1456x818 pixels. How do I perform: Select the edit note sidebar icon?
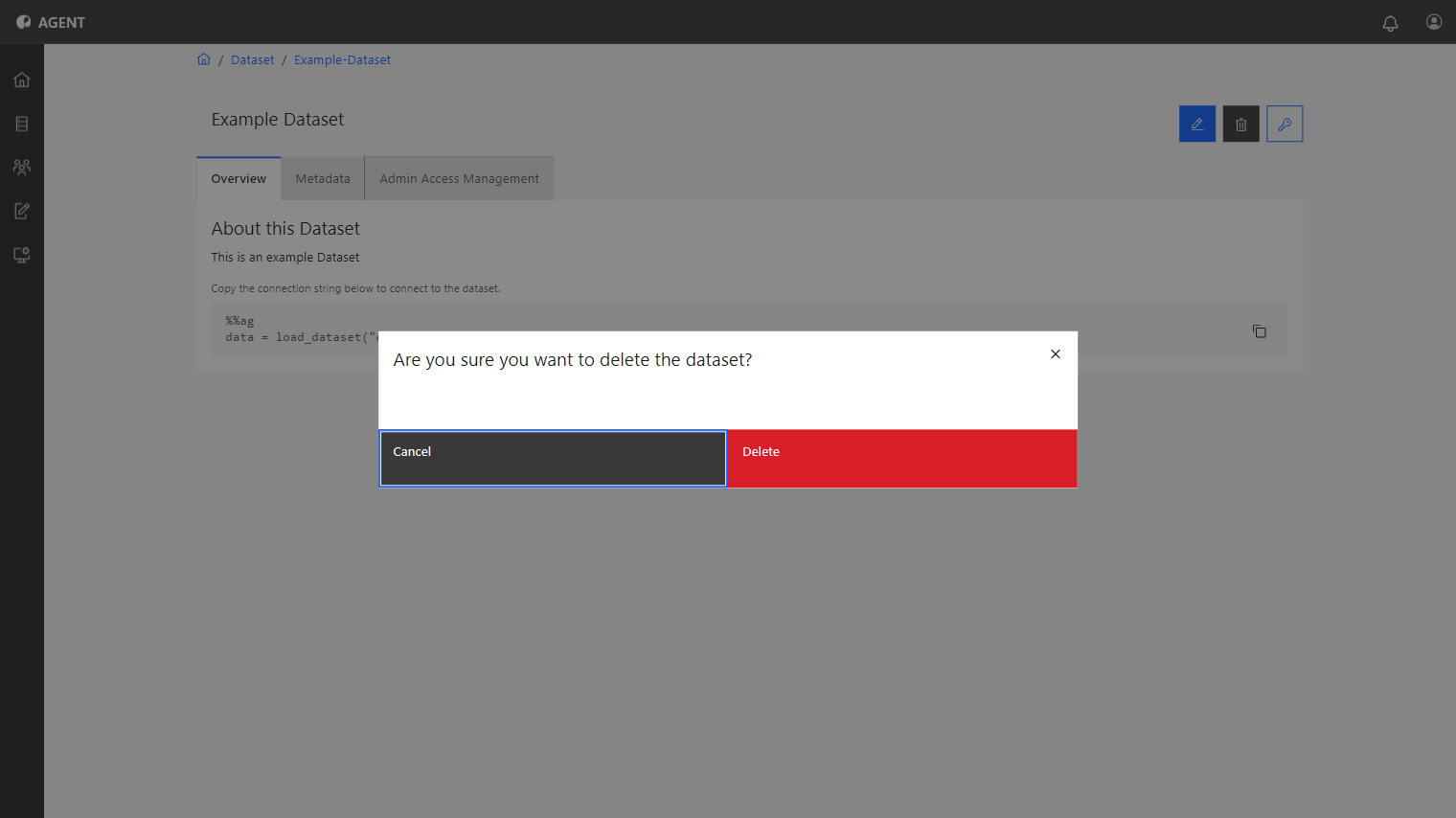[x=22, y=211]
